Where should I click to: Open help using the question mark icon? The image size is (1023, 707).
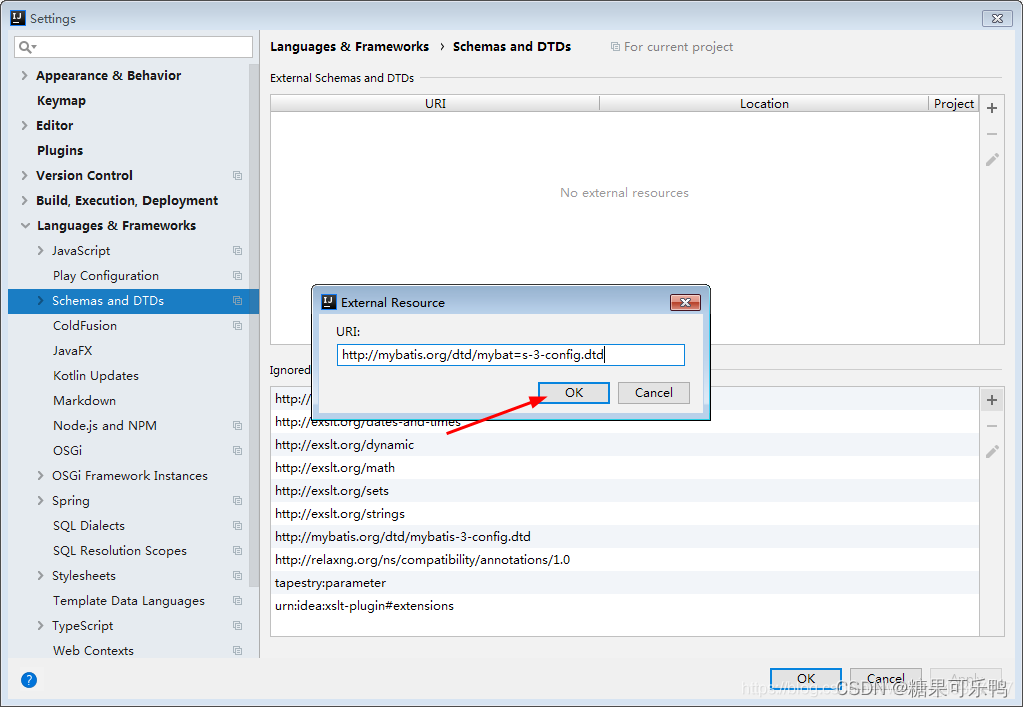click(x=28, y=679)
